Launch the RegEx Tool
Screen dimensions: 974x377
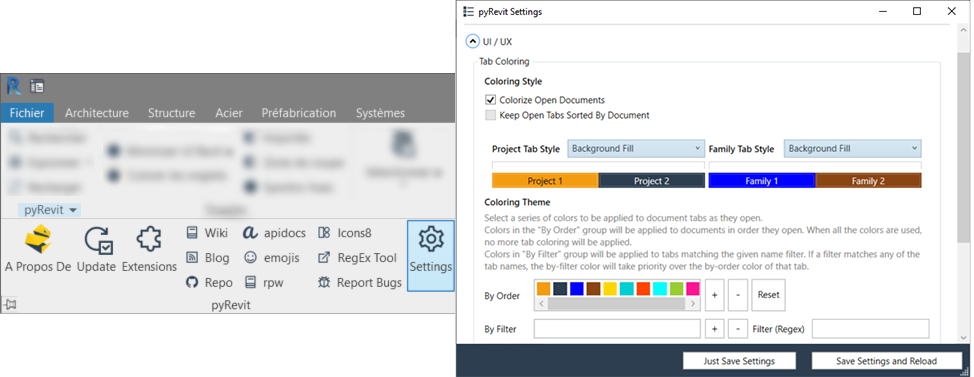[358, 258]
